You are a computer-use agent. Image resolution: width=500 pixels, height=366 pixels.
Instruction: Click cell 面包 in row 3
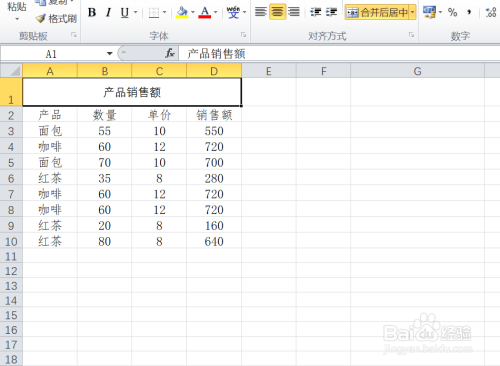click(50, 131)
